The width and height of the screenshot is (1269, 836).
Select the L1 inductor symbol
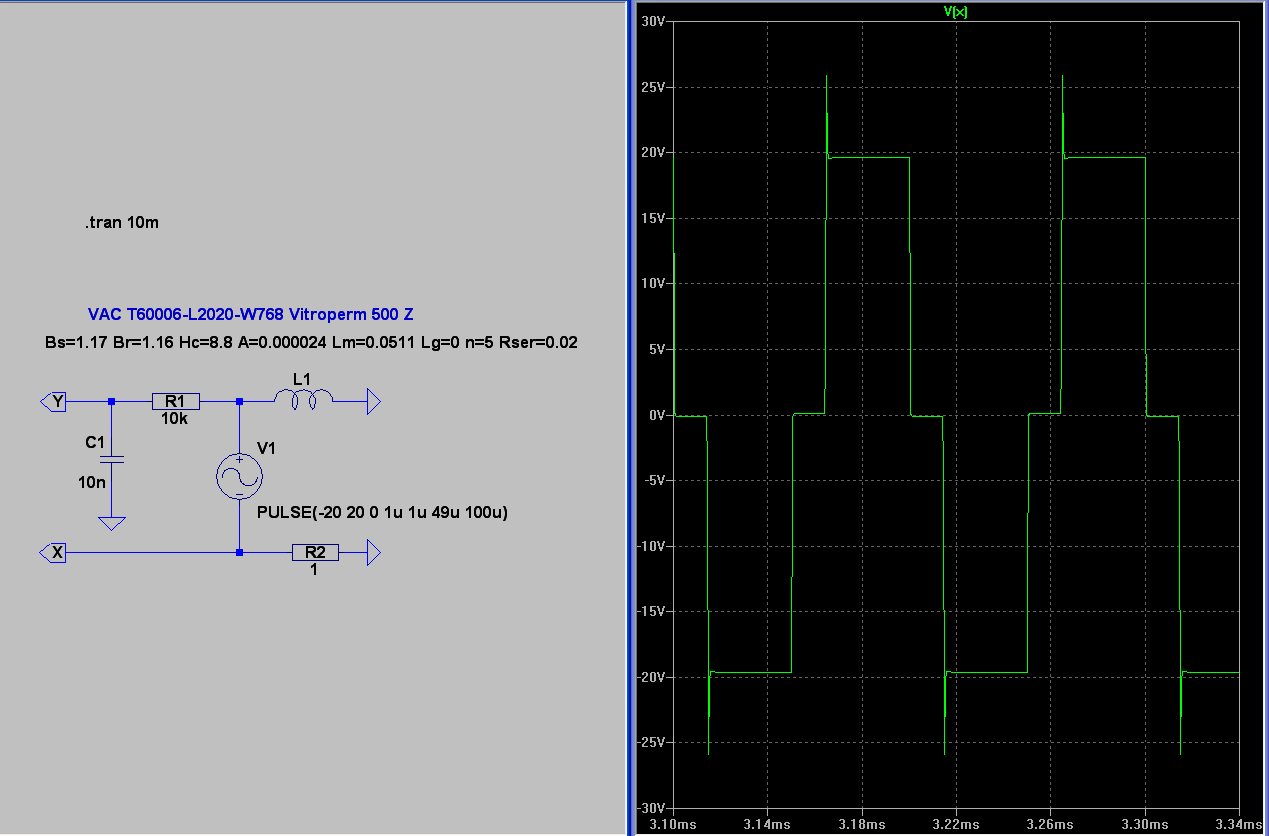(303, 401)
